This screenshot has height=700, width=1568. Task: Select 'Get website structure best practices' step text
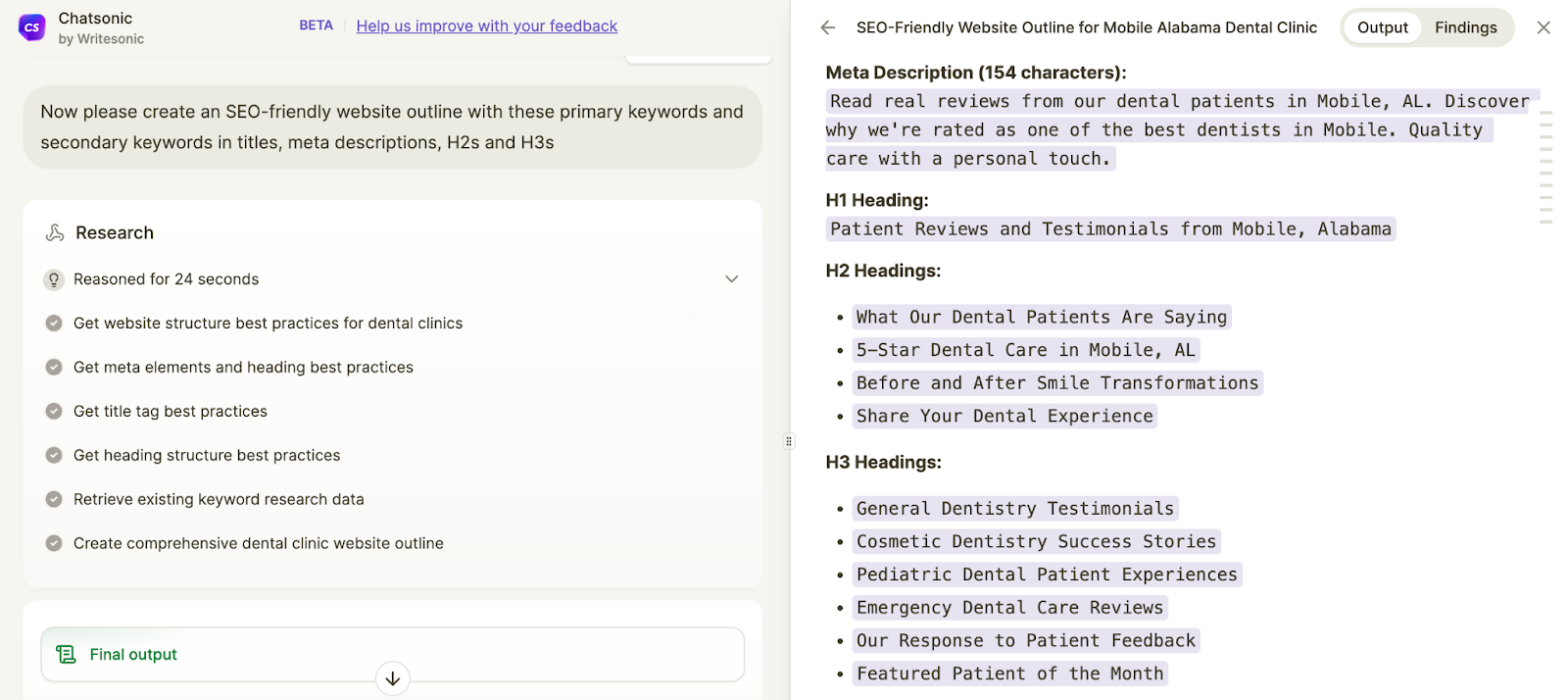point(268,324)
